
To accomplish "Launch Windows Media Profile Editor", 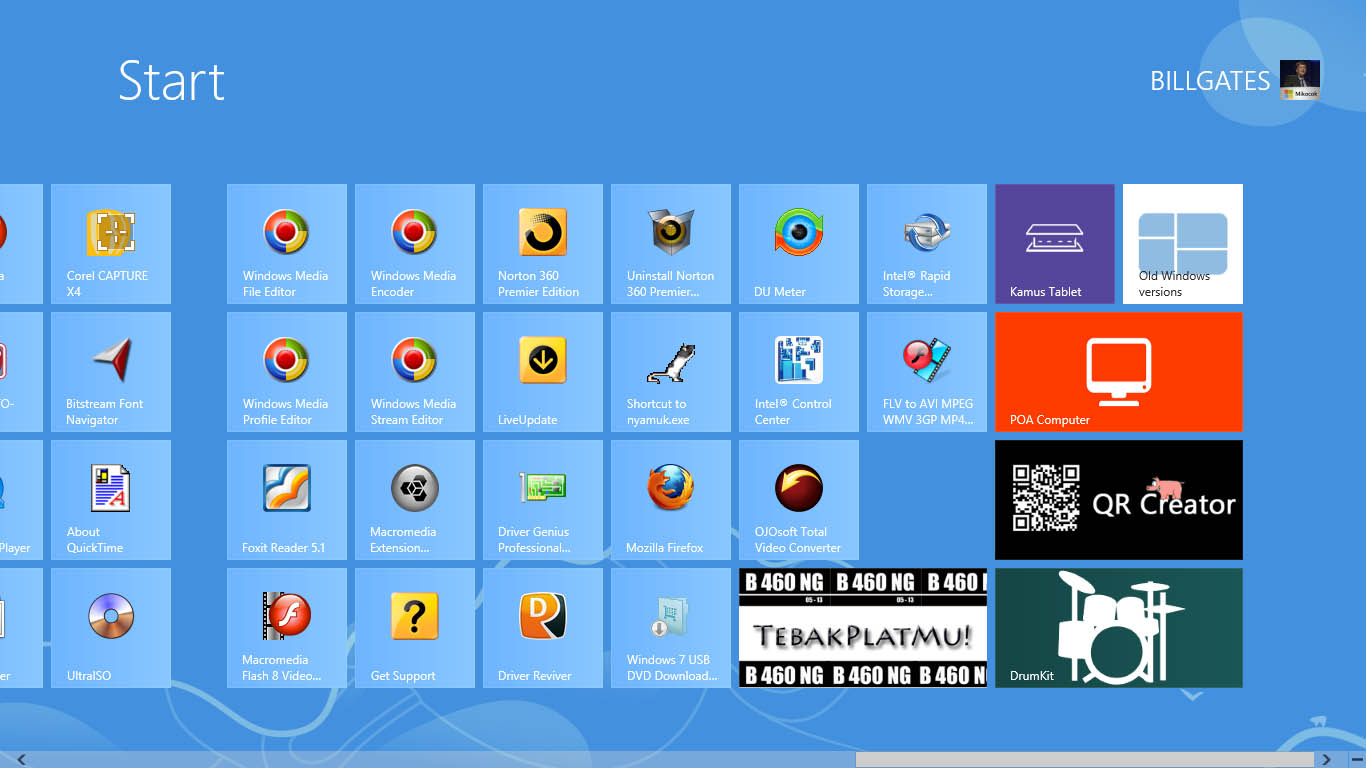I will pyautogui.click(x=287, y=372).
